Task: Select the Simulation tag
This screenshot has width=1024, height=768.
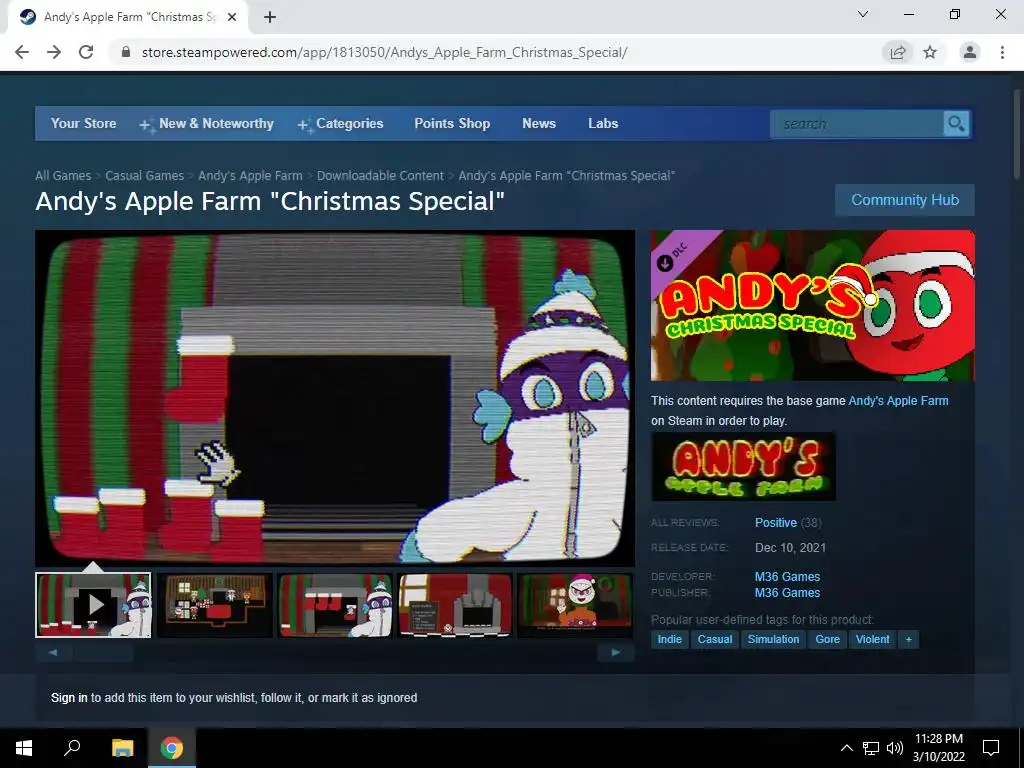Action: [773, 639]
